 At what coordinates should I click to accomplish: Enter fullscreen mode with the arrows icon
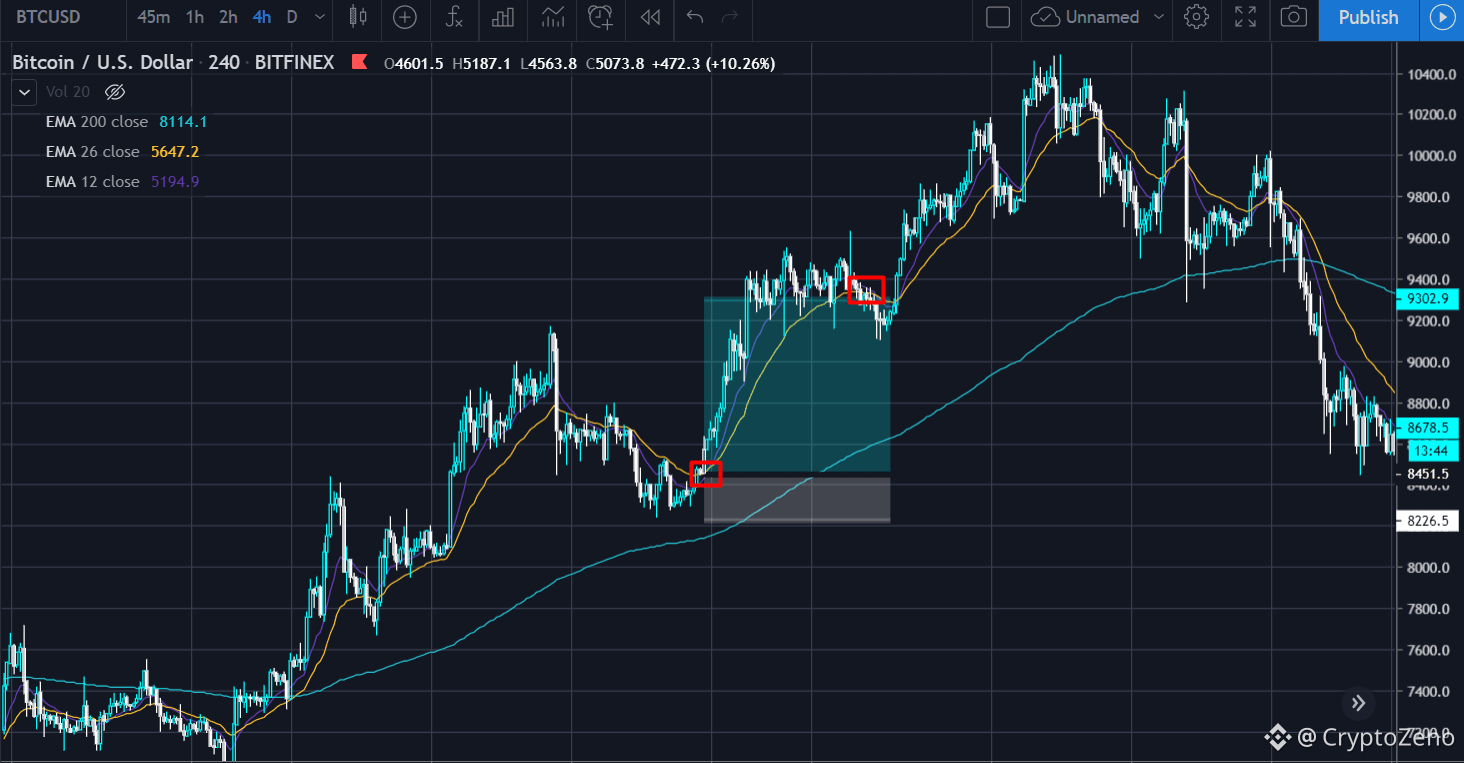(x=1245, y=19)
